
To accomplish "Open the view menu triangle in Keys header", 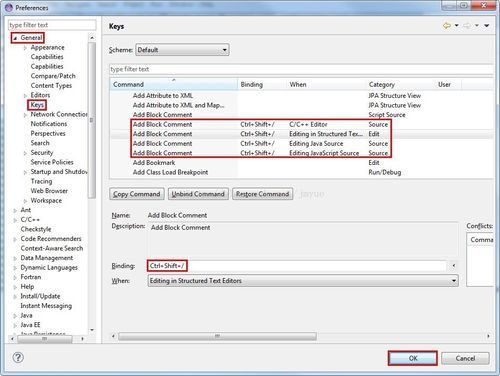I will click(x=487, y=25).
